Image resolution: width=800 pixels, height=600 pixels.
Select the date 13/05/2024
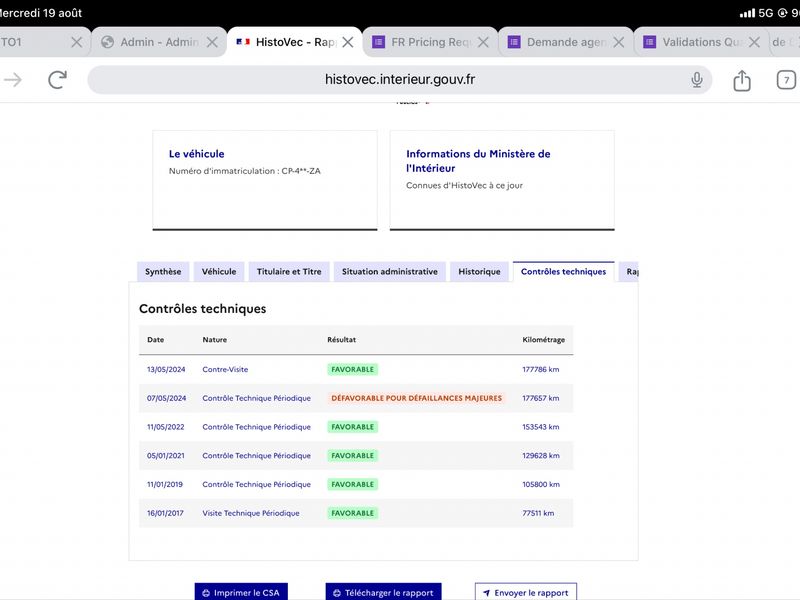point(166,369)
